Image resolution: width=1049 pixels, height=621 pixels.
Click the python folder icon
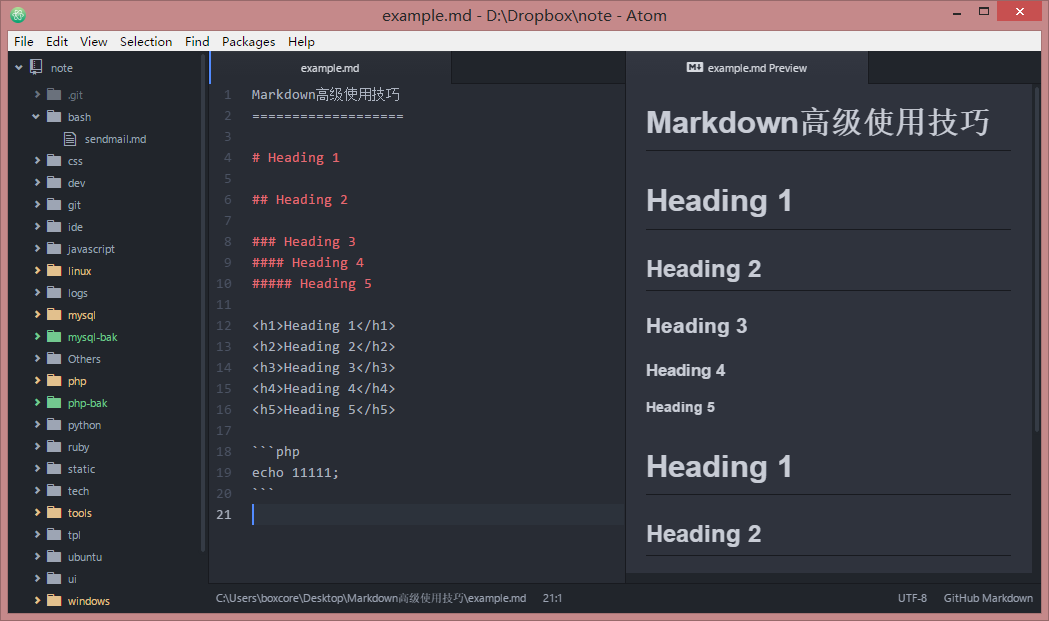[54, 424]
